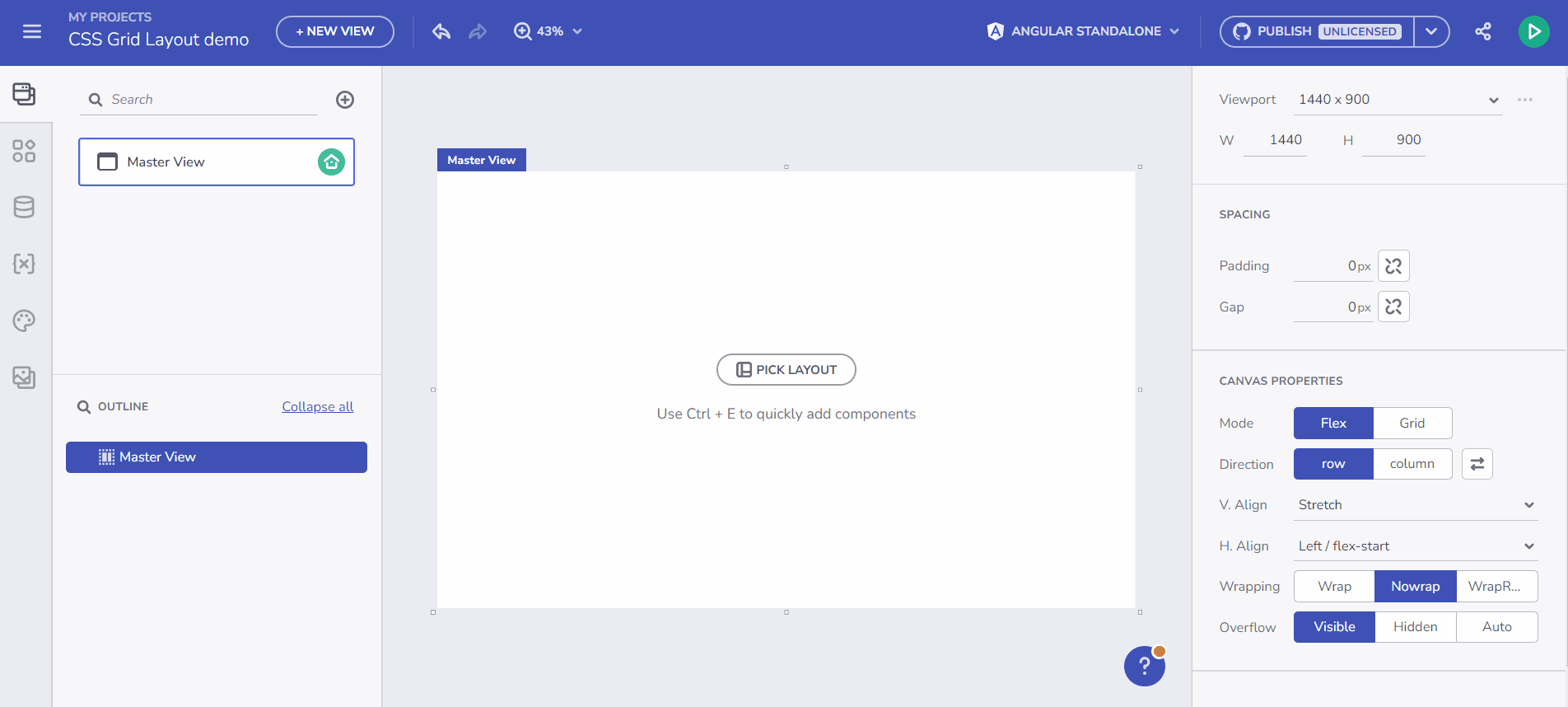Open H. Align dropdown
The height and width of the screenshot is (707, 1568).
[x=1416, y=546]
